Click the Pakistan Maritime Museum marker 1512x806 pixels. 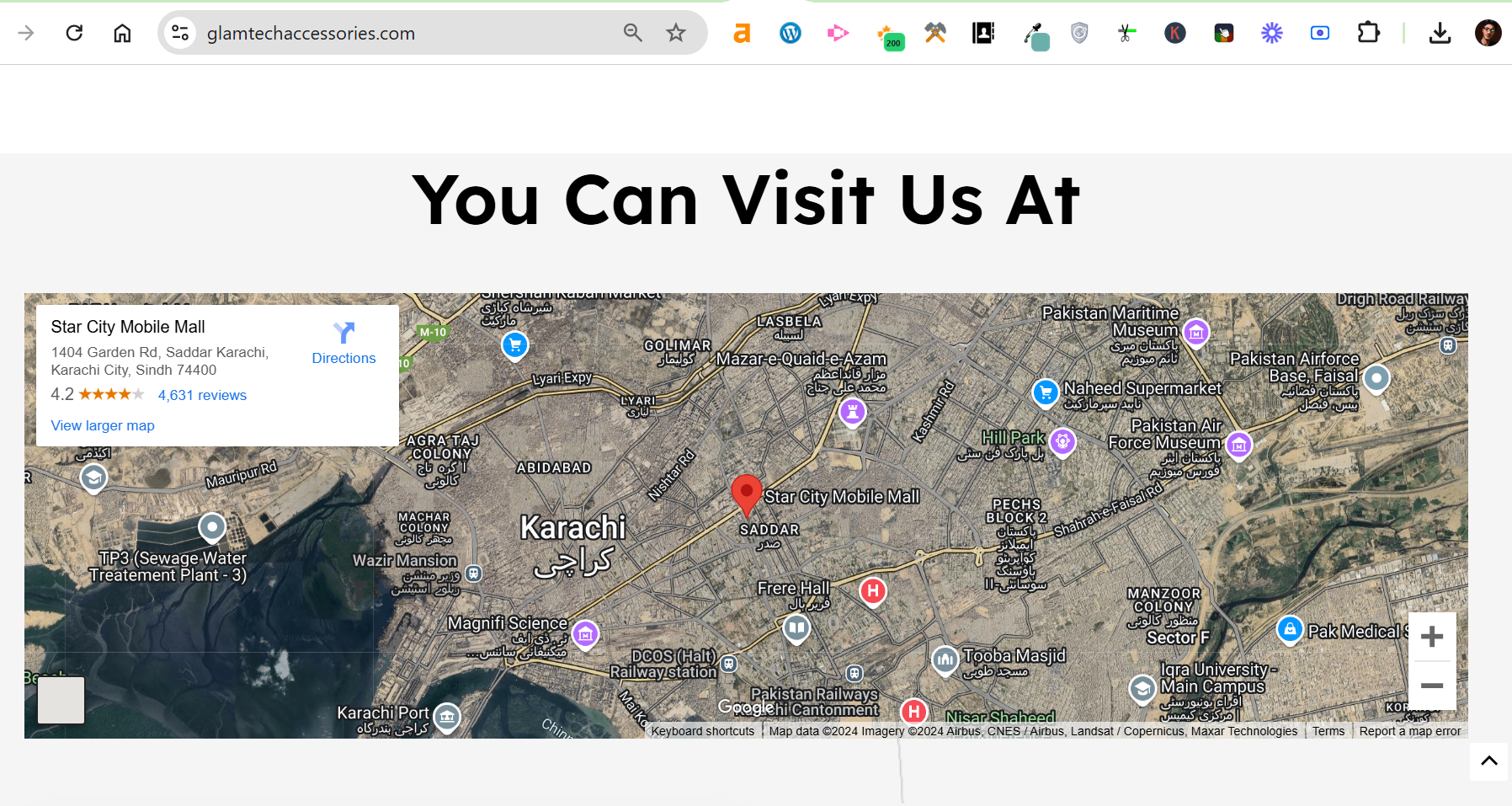pos(1196,332)
